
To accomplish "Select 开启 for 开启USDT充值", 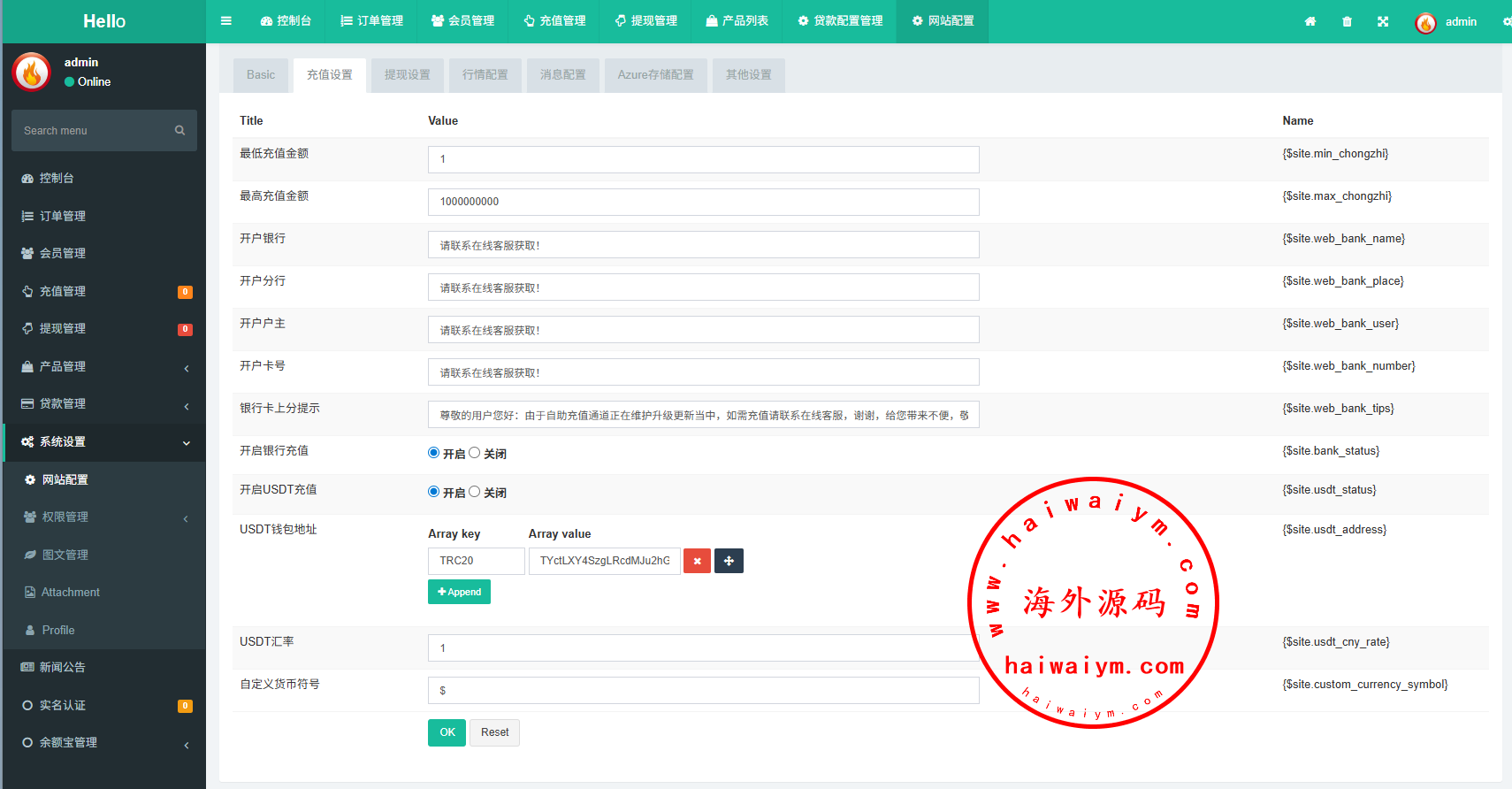I will 433,492.
